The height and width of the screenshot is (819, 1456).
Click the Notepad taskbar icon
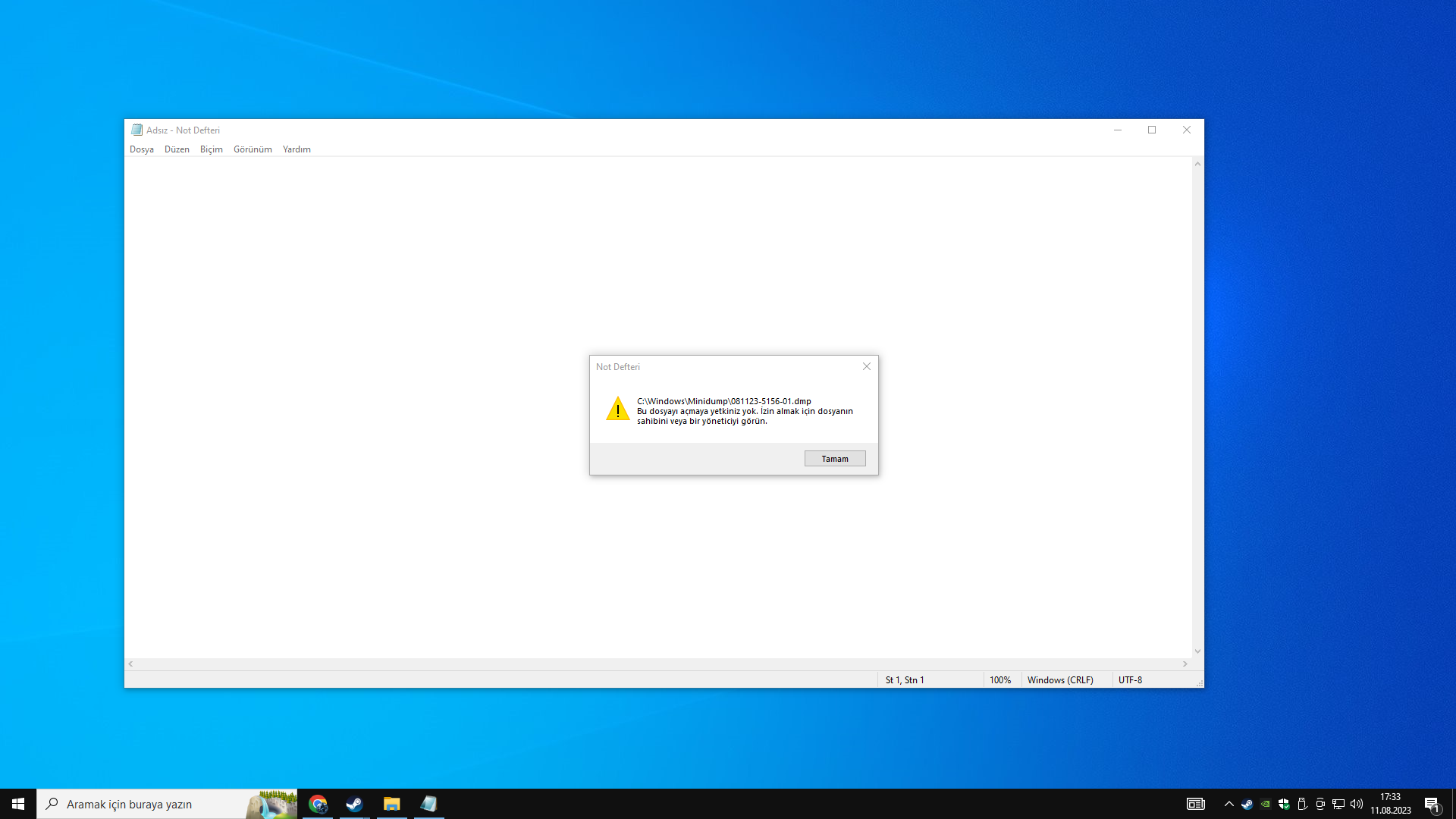click(428, 804)
